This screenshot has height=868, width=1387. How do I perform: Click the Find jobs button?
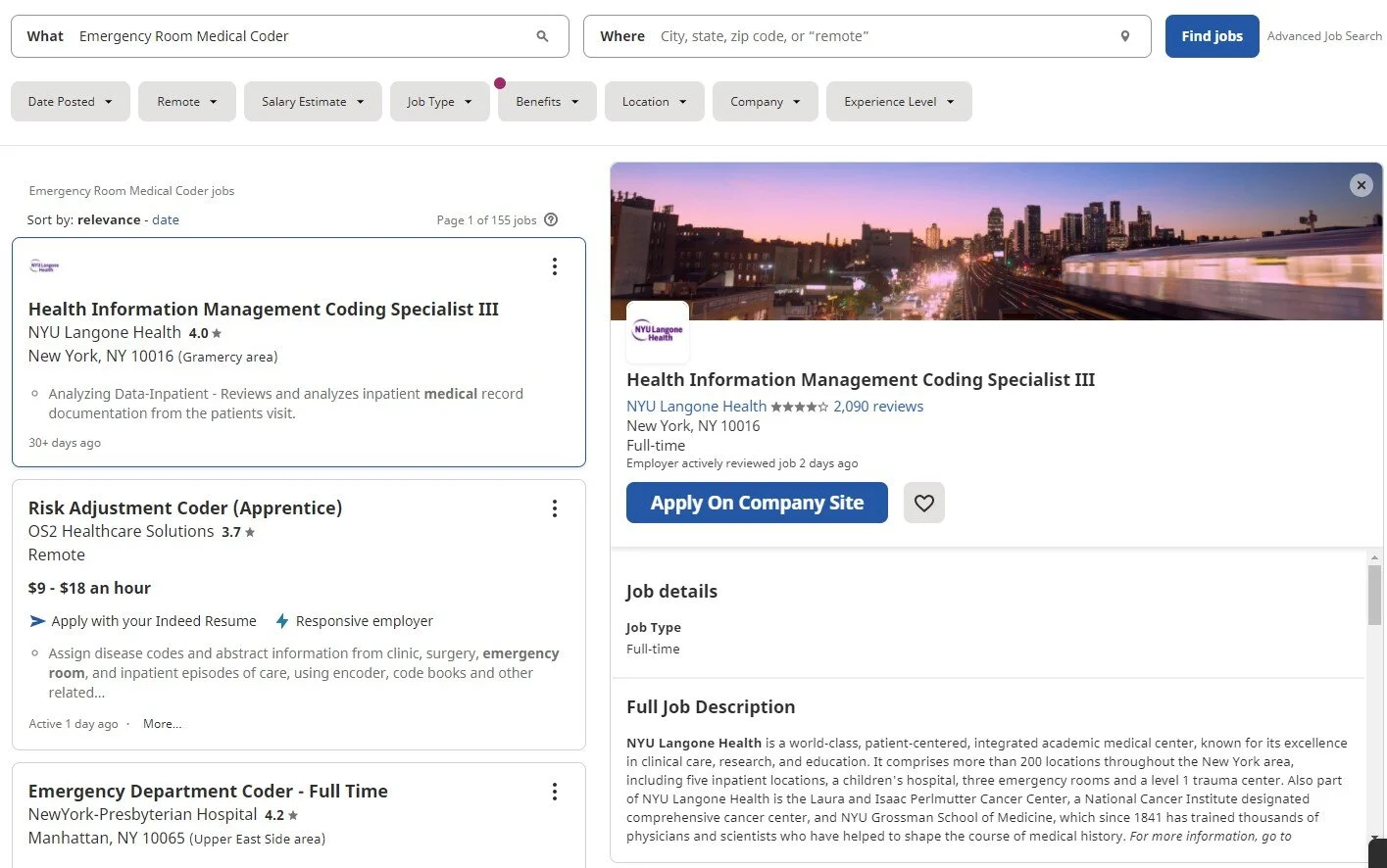[1212, 35]
